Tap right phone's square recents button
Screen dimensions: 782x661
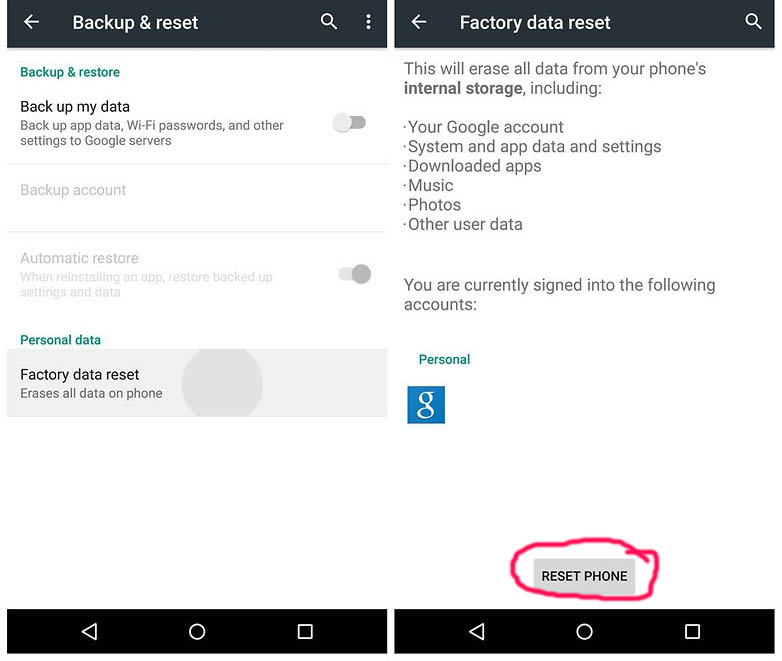(692, 632)
